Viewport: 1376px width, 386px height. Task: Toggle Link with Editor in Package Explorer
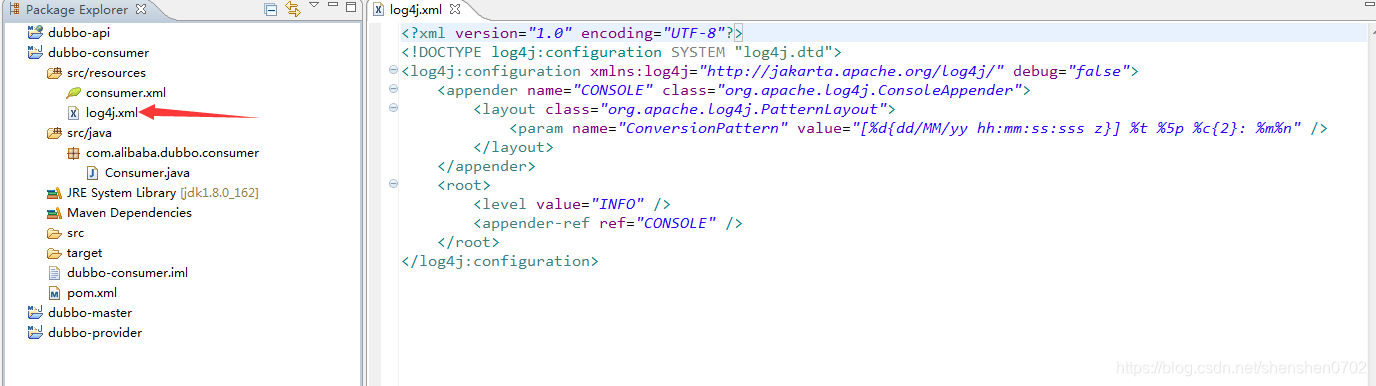[293, 10]
